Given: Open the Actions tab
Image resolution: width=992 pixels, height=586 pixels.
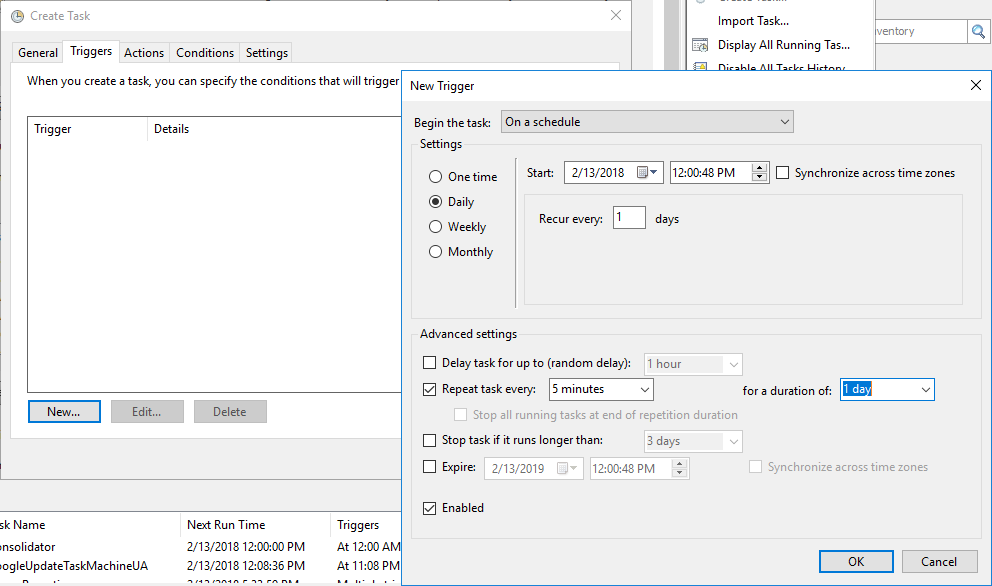Looking at the screenshot, I should point(144,53).
